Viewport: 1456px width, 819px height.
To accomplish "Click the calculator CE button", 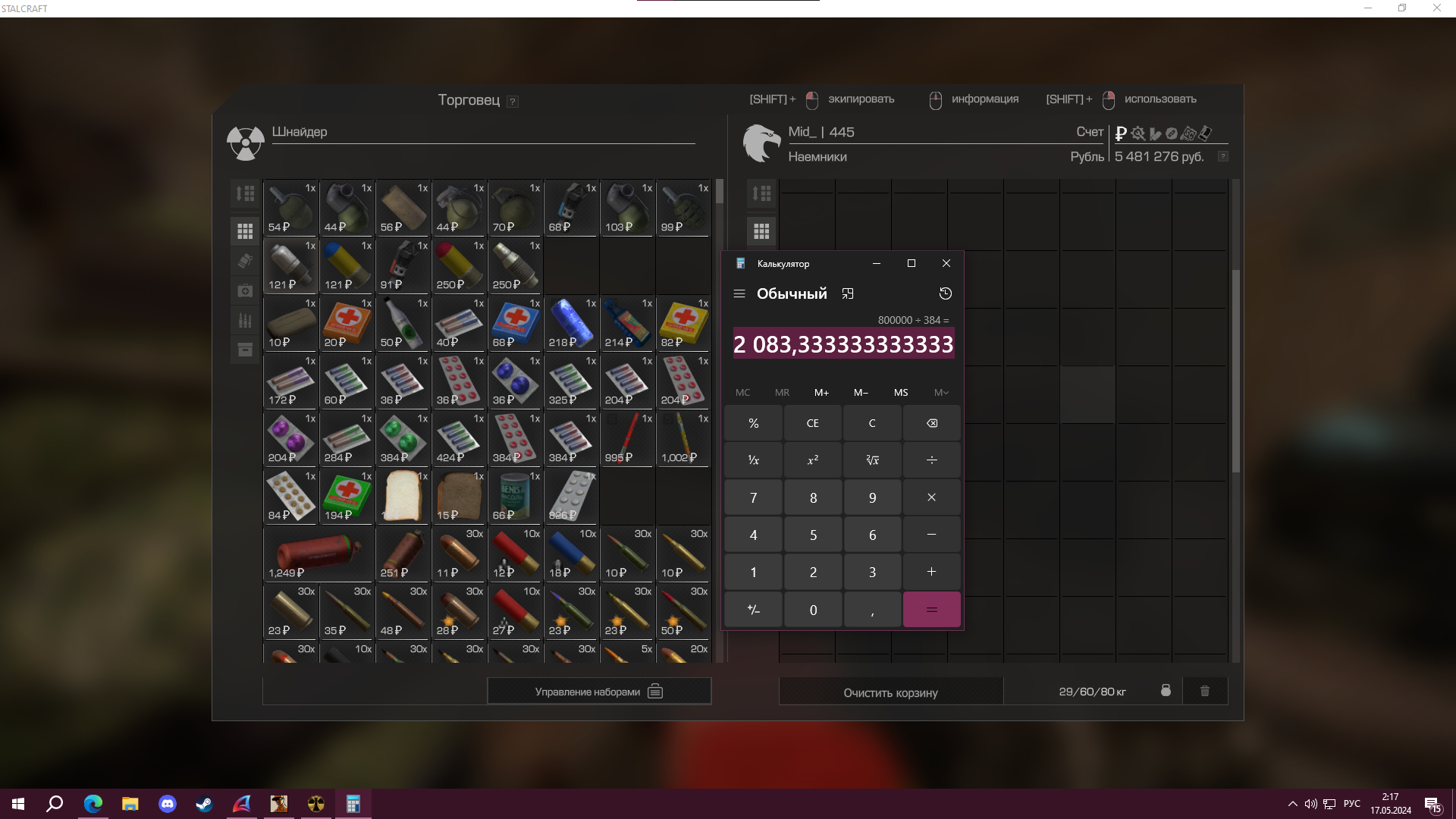I will click(x=812, y=423).
